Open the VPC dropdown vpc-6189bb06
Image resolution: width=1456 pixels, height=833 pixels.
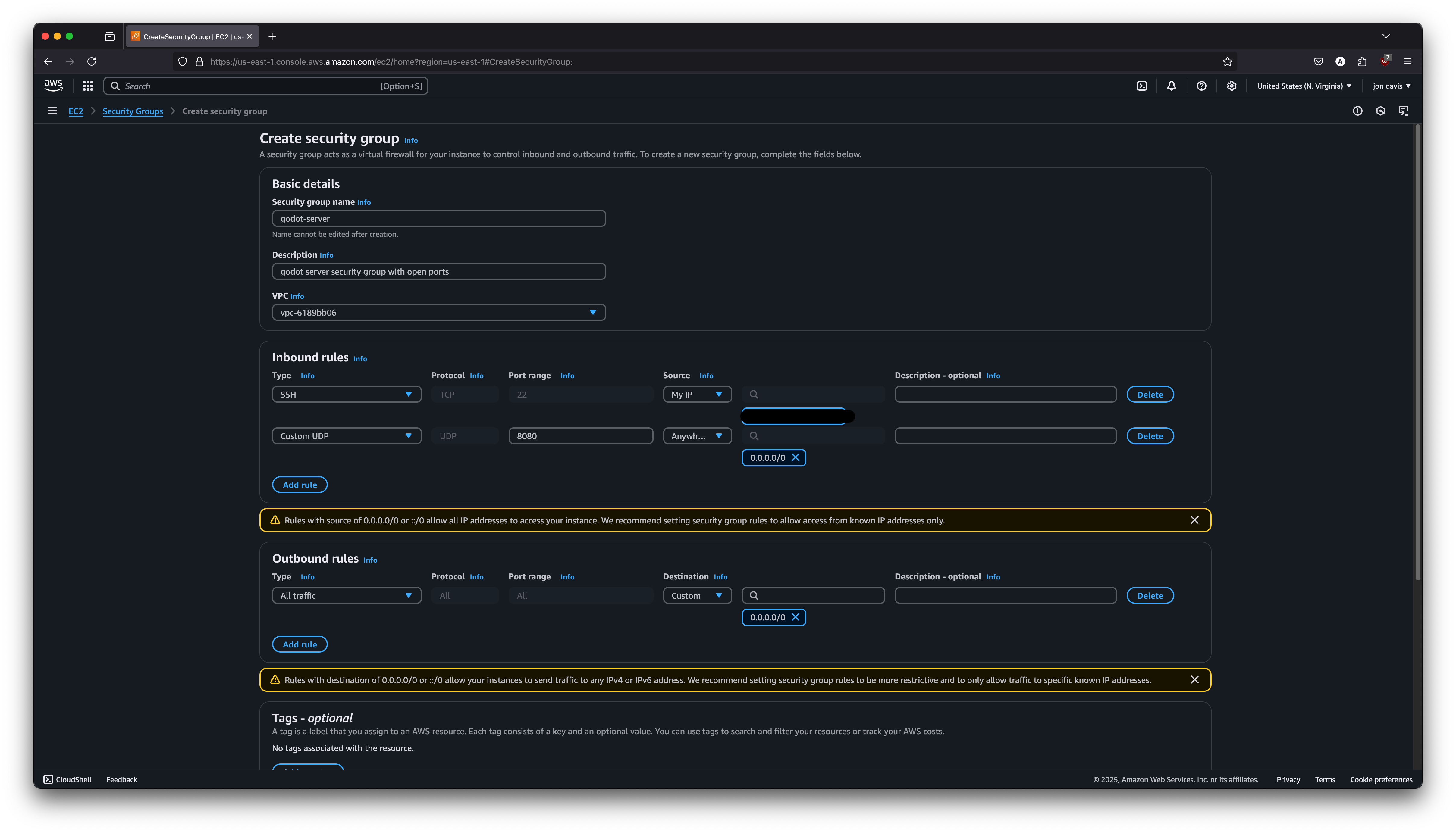click(x=439, y=312)
